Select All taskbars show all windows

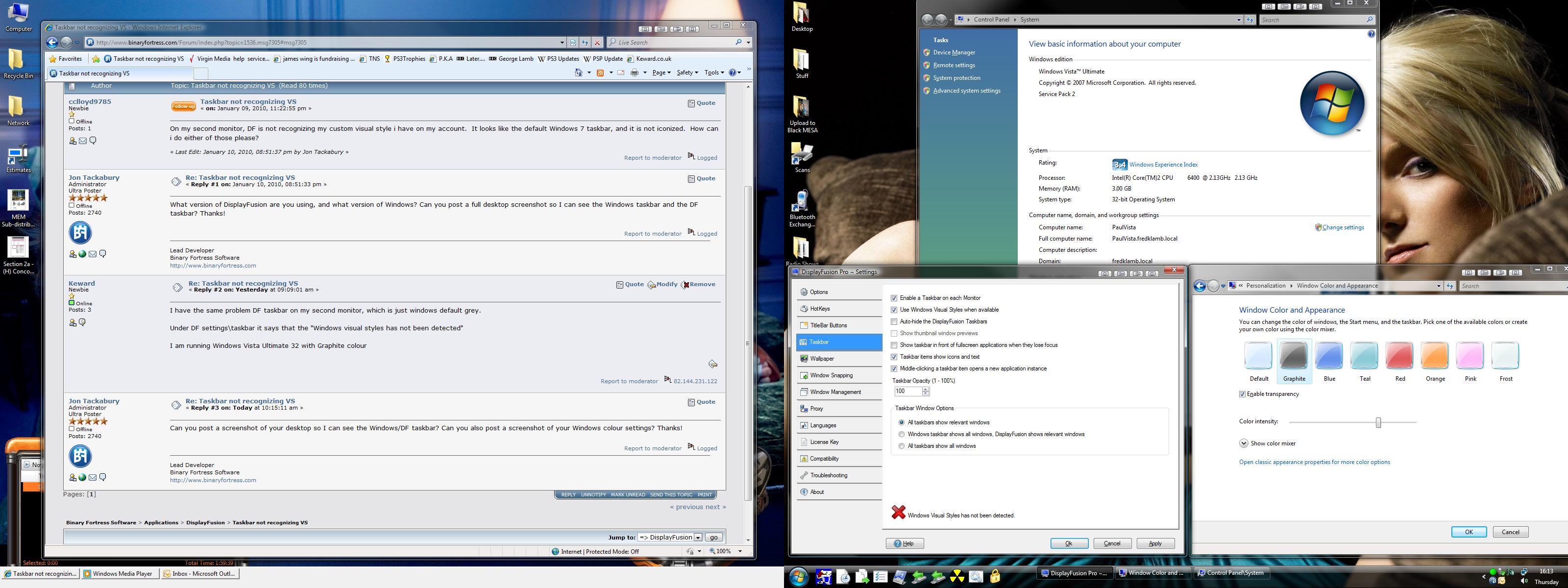click(x=902, y=446)
